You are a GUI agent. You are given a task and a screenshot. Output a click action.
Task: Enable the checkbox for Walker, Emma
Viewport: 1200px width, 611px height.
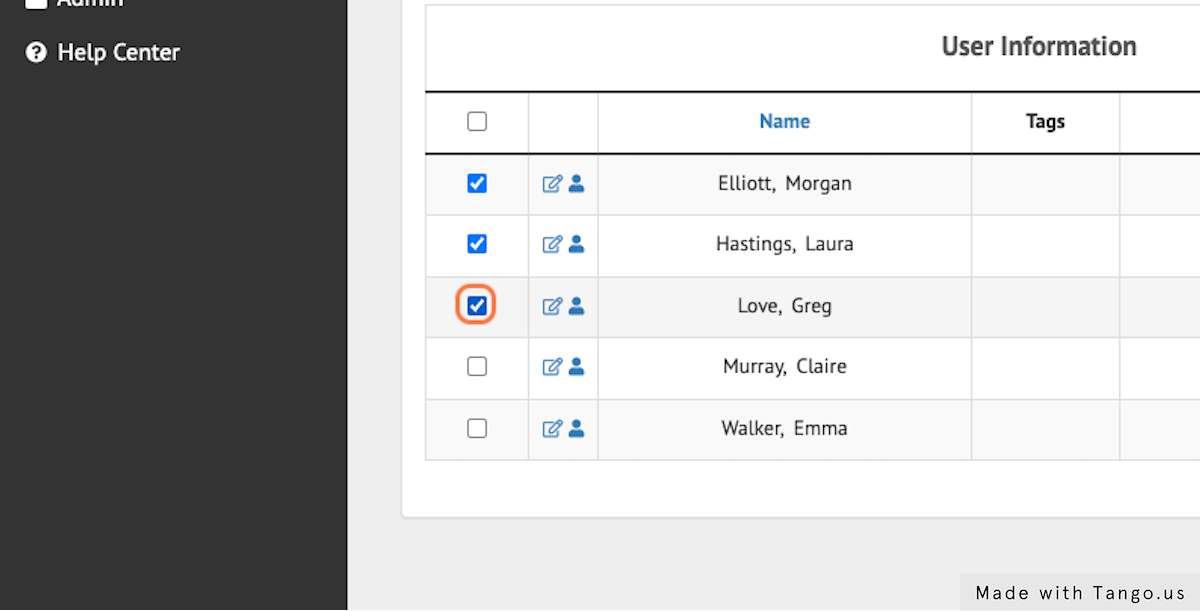pyautogui.click(x=476, y=428)
